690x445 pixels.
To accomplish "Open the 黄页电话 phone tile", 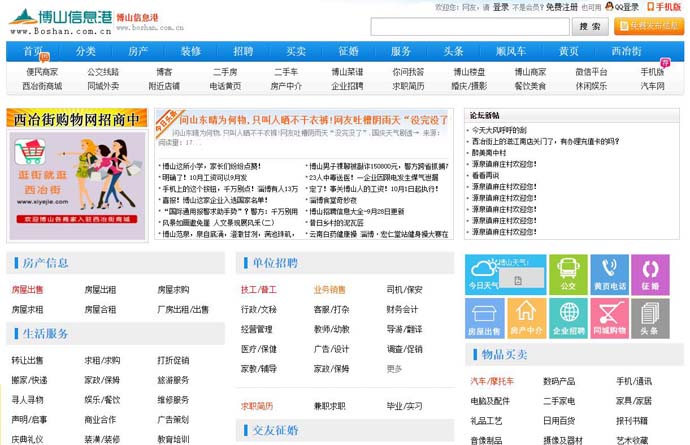I will [609, 275].
